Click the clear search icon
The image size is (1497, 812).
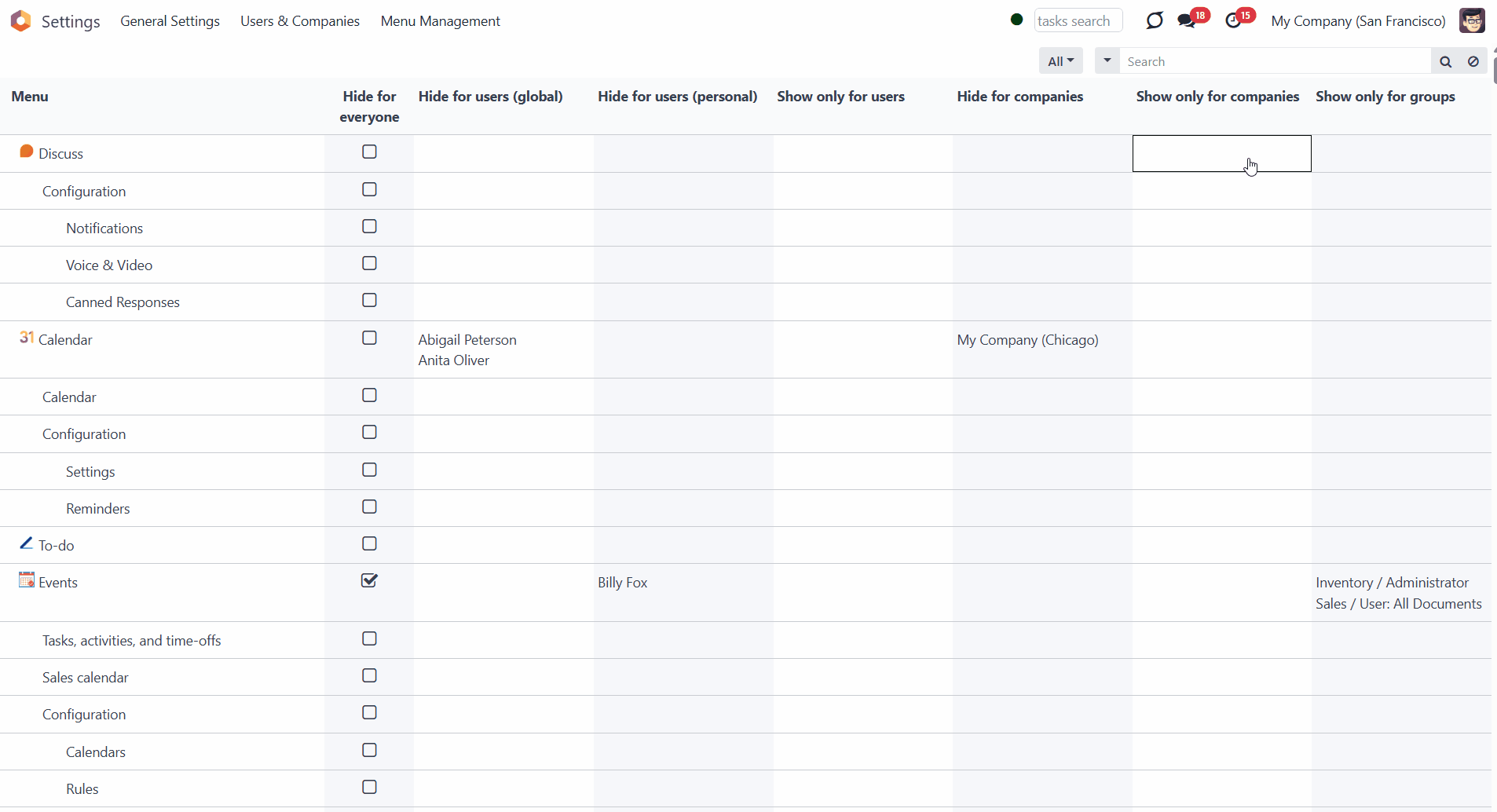tap(1473, 61)
